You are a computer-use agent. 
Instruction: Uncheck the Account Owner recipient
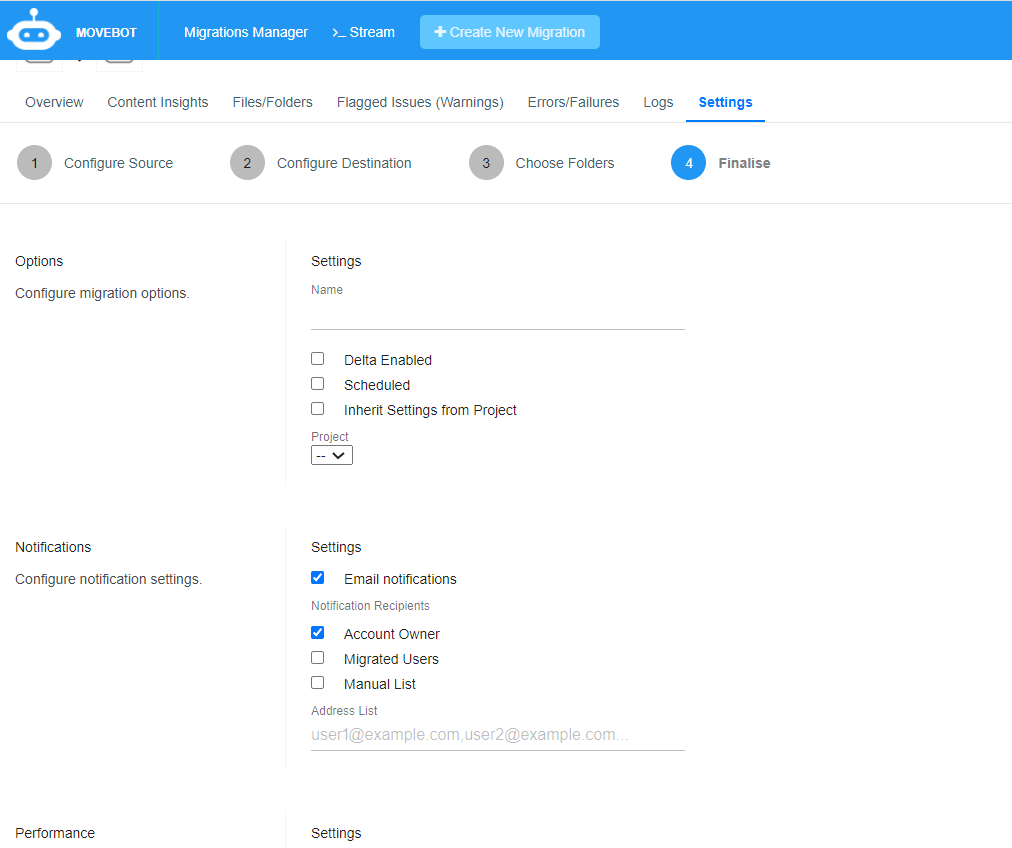(x=318, y=633)
